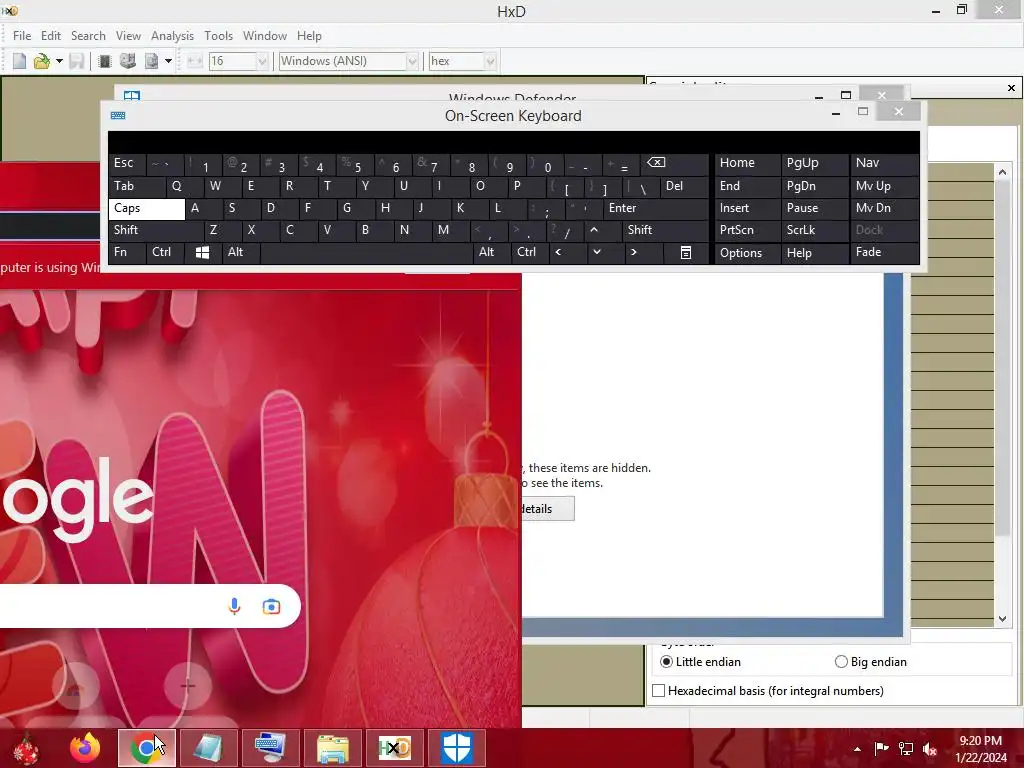Open the File menu in HxD
The height and width of the screenshot is (768, 1024).
click(22, 36)
